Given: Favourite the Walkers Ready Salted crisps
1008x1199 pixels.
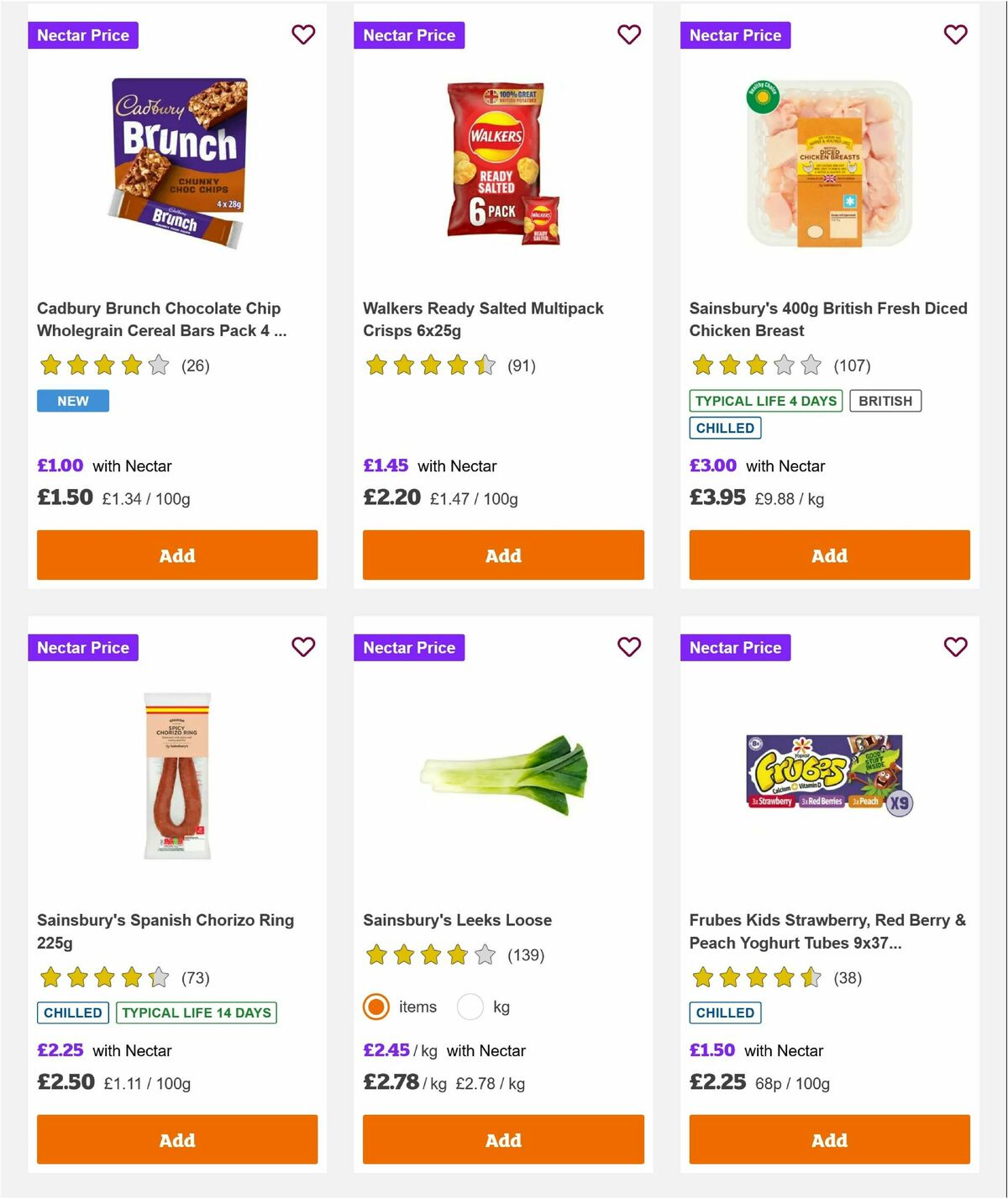Looking at the screenshot, I should click(x=629, y=34).
